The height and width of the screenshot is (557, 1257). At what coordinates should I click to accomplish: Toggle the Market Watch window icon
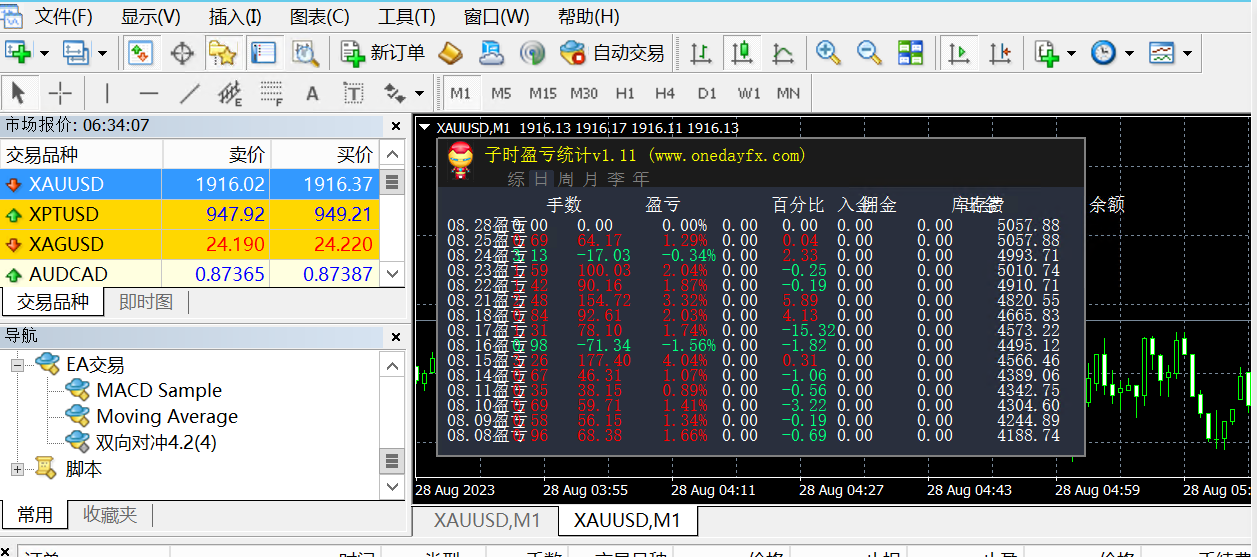click(140, 53)
